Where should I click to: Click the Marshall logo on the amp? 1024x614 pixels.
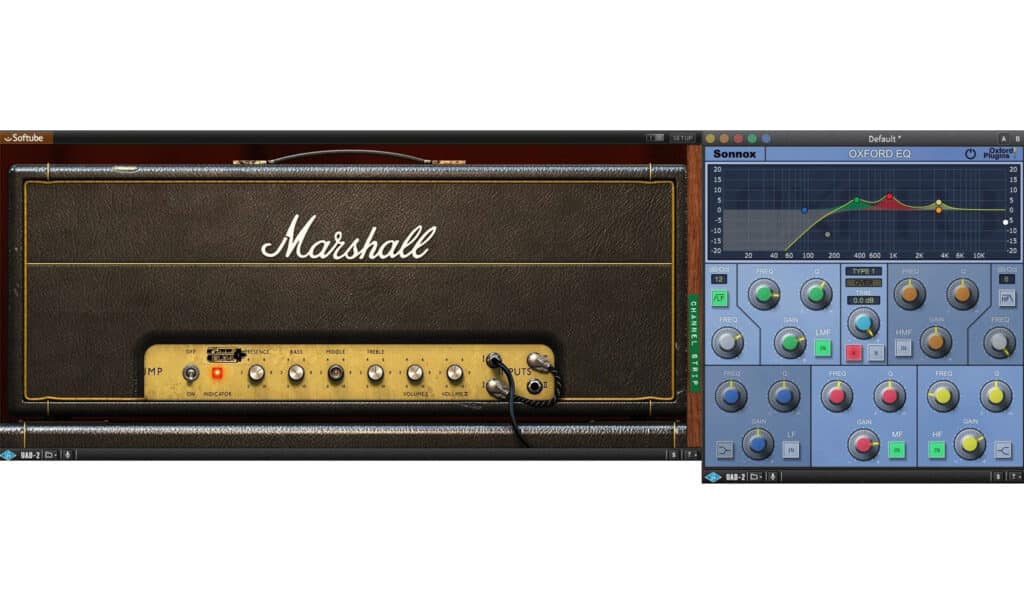(348, 238)
